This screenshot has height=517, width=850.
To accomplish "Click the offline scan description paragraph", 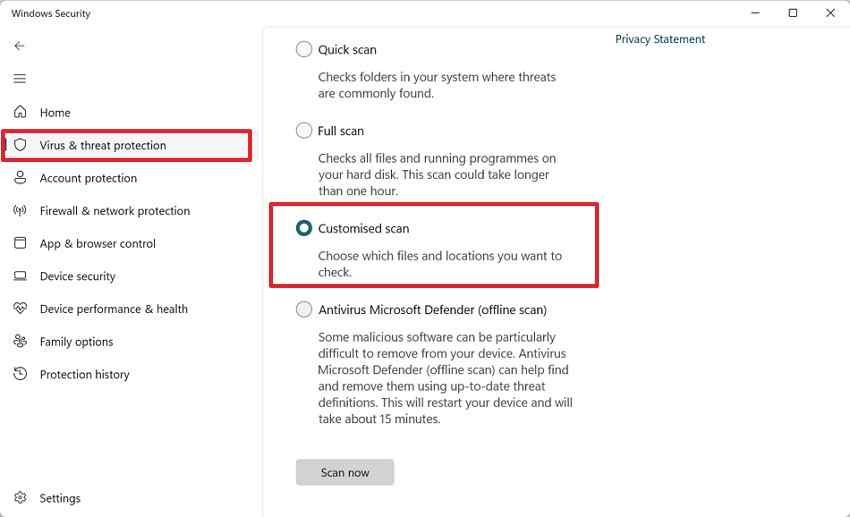I will pos(445,378).
